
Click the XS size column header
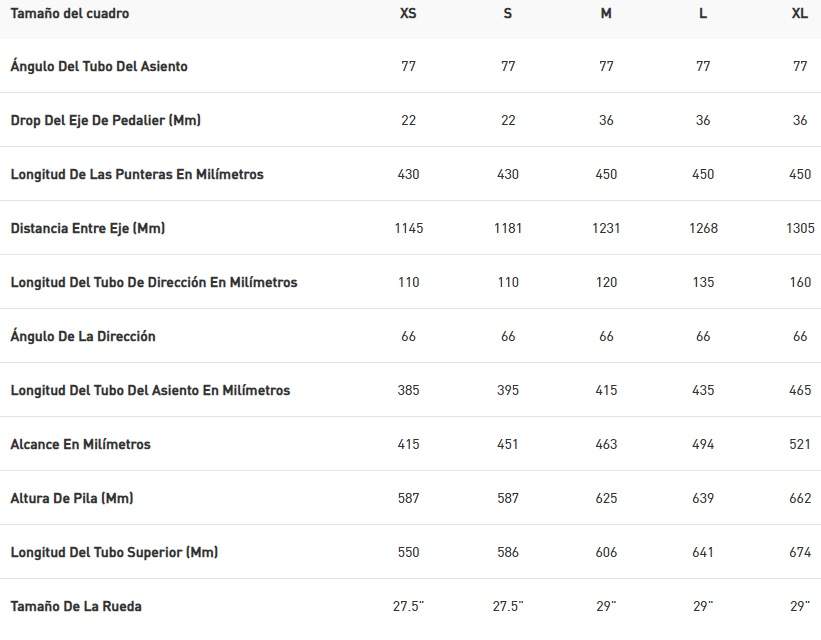coord(408,14)
